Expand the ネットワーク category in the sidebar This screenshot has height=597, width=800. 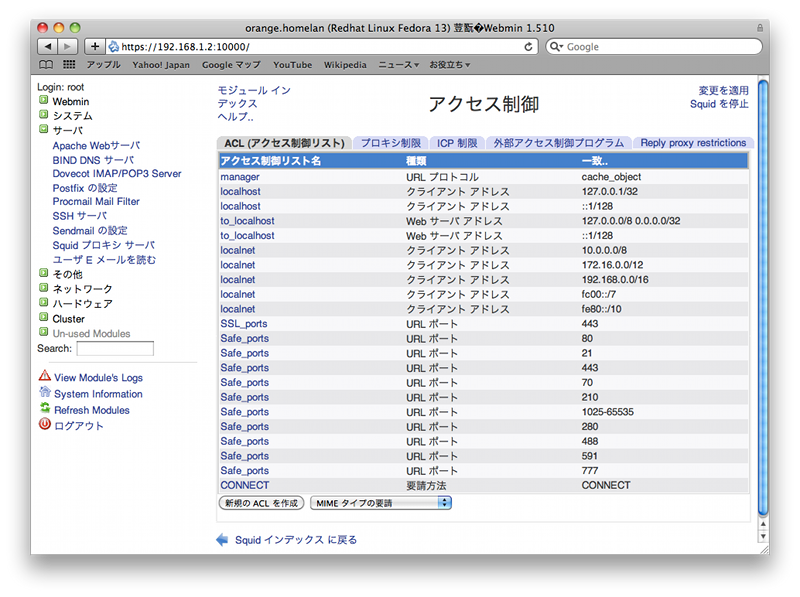pyautogui.click(x=44, y=288)
